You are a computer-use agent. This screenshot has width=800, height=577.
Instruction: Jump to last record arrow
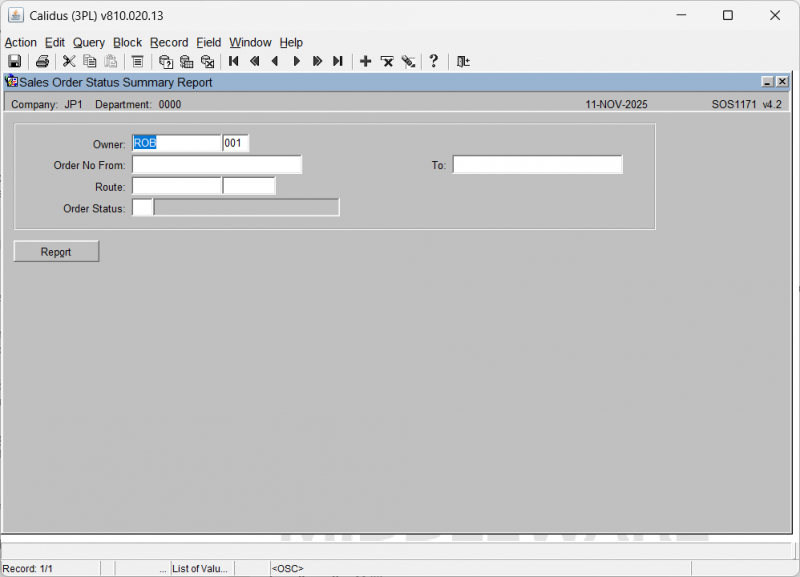point(338,62)
